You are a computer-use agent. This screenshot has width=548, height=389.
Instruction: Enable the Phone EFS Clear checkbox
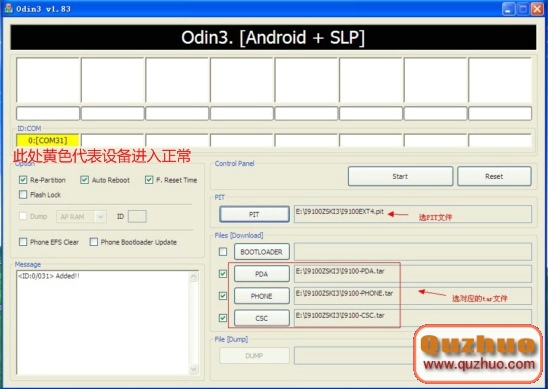pyautogui.click(x=23, y=242)
